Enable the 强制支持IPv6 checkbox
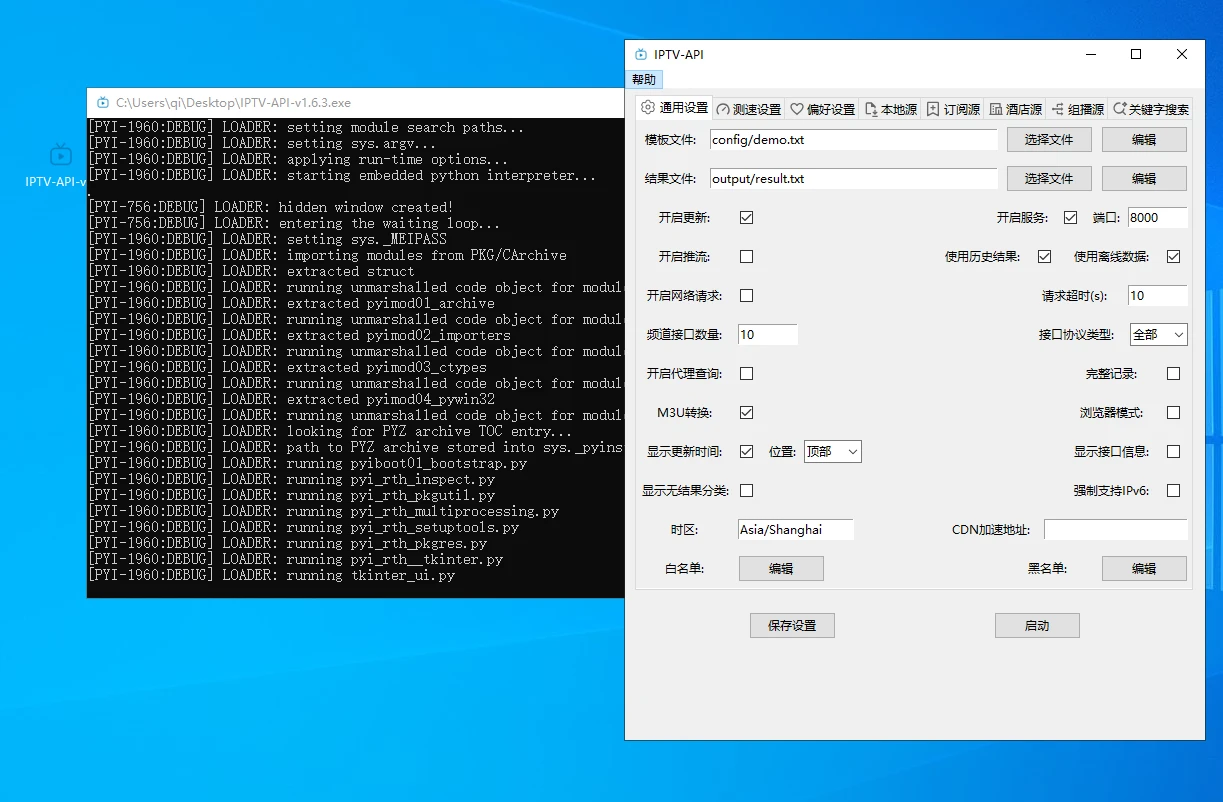The image size is (1223, 802). 1173,490
